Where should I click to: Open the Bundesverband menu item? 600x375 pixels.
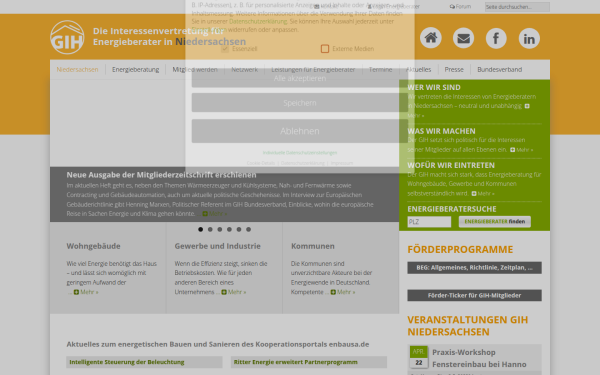(x=499, y=69)
